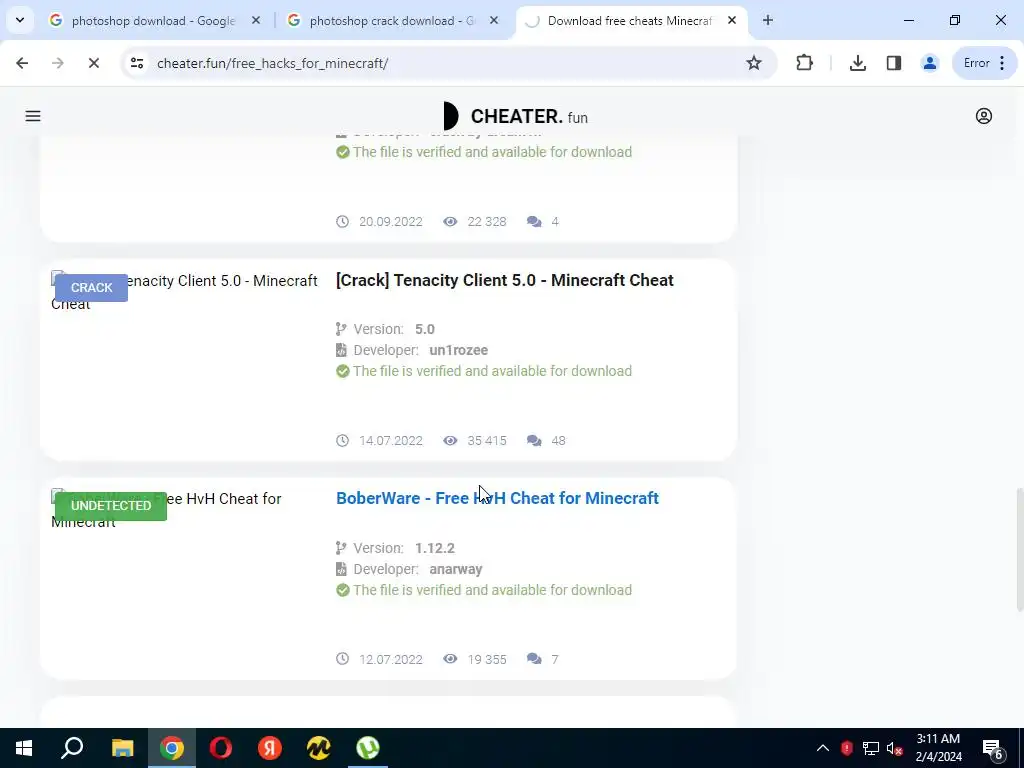Image resolution: width=1024 pixels, height=768 pixels.
Task: Launch Opera browser from taskbar
Action: click(221, 748)
